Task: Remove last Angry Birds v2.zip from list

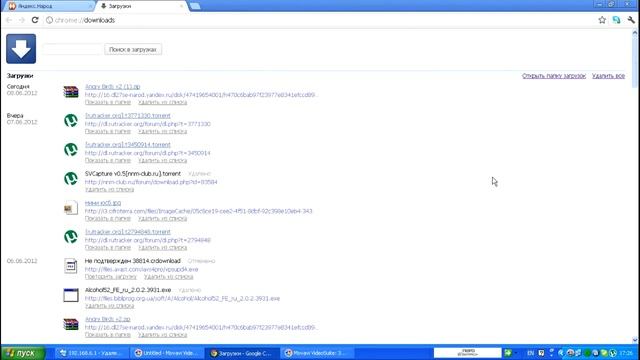Action: 162,334
